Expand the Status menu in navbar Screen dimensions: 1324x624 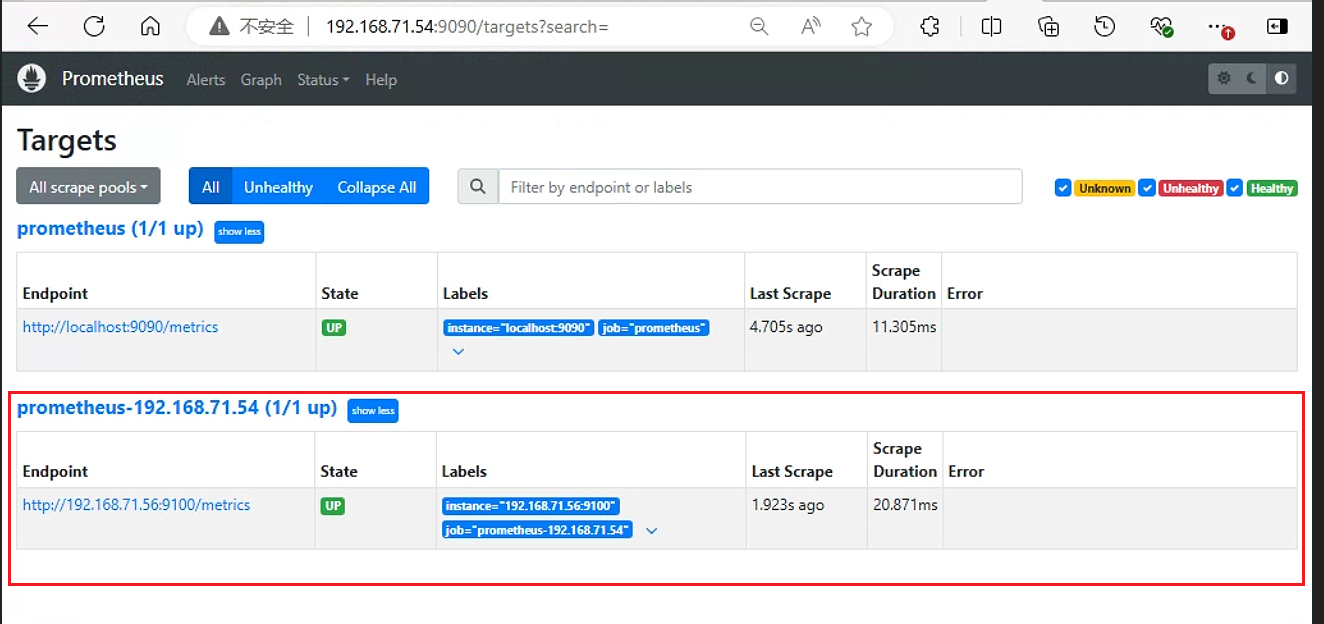(323, 80)
